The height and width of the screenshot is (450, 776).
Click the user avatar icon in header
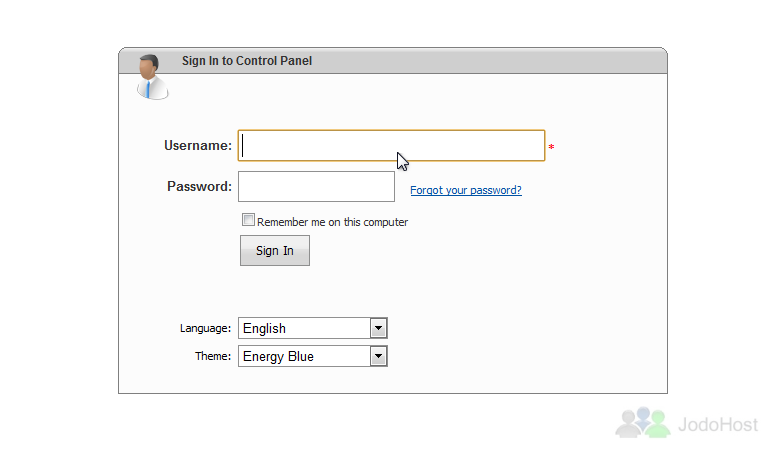pos(152,77)
